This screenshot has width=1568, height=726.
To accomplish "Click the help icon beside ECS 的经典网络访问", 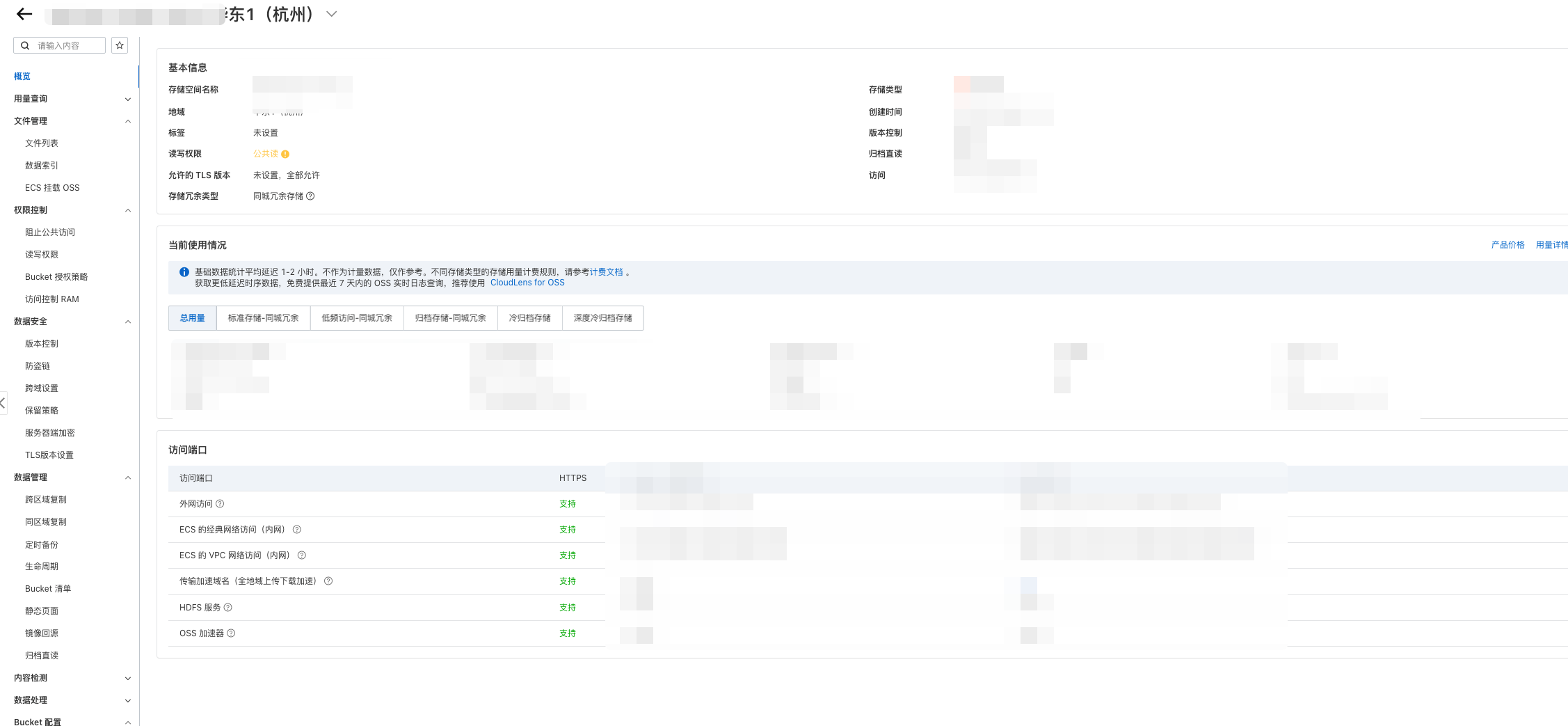I will point(297,530).
